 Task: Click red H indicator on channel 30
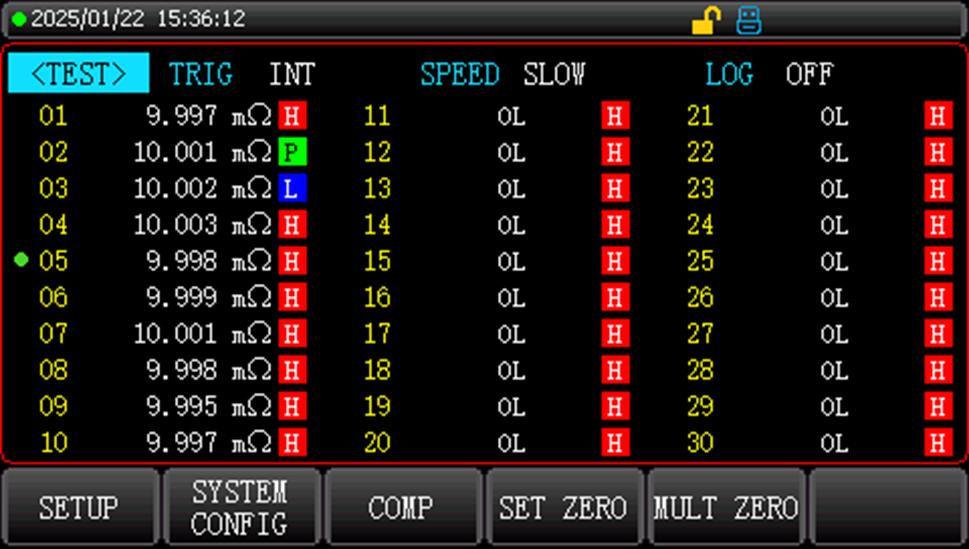click(x=938, y=443)
